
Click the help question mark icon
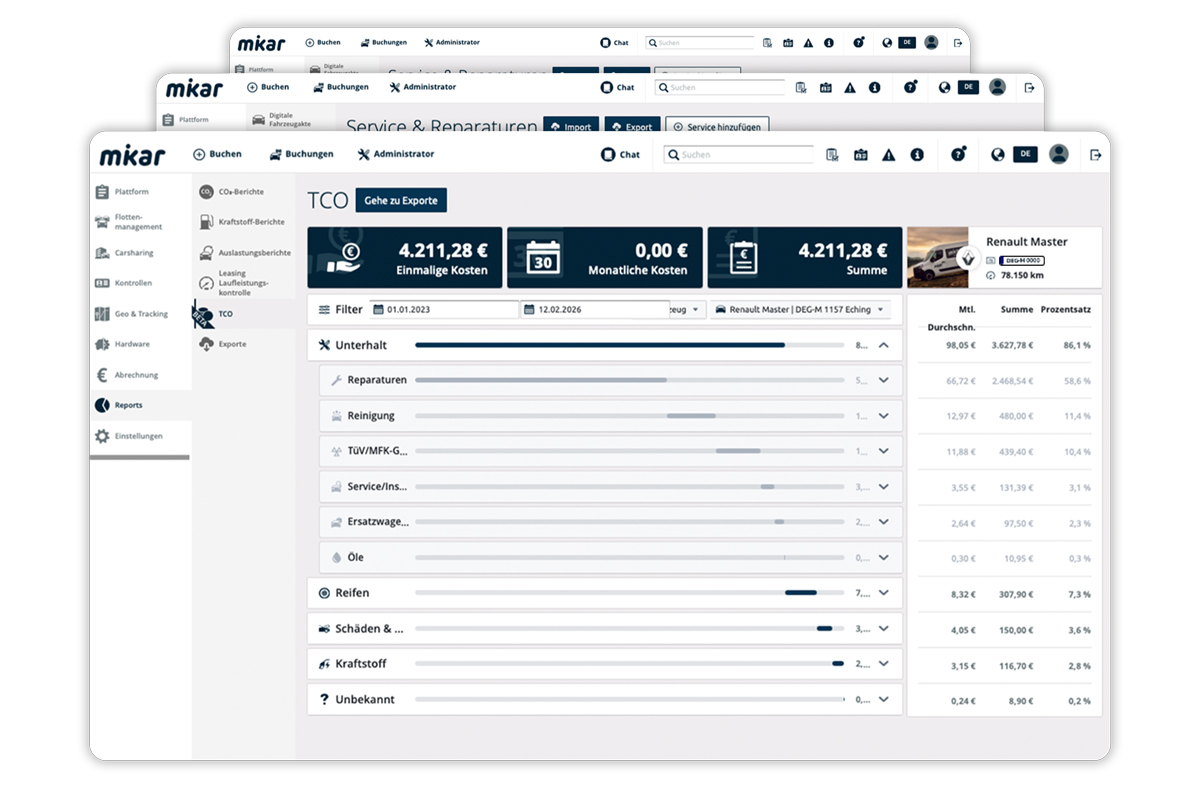tap(958, 155)
